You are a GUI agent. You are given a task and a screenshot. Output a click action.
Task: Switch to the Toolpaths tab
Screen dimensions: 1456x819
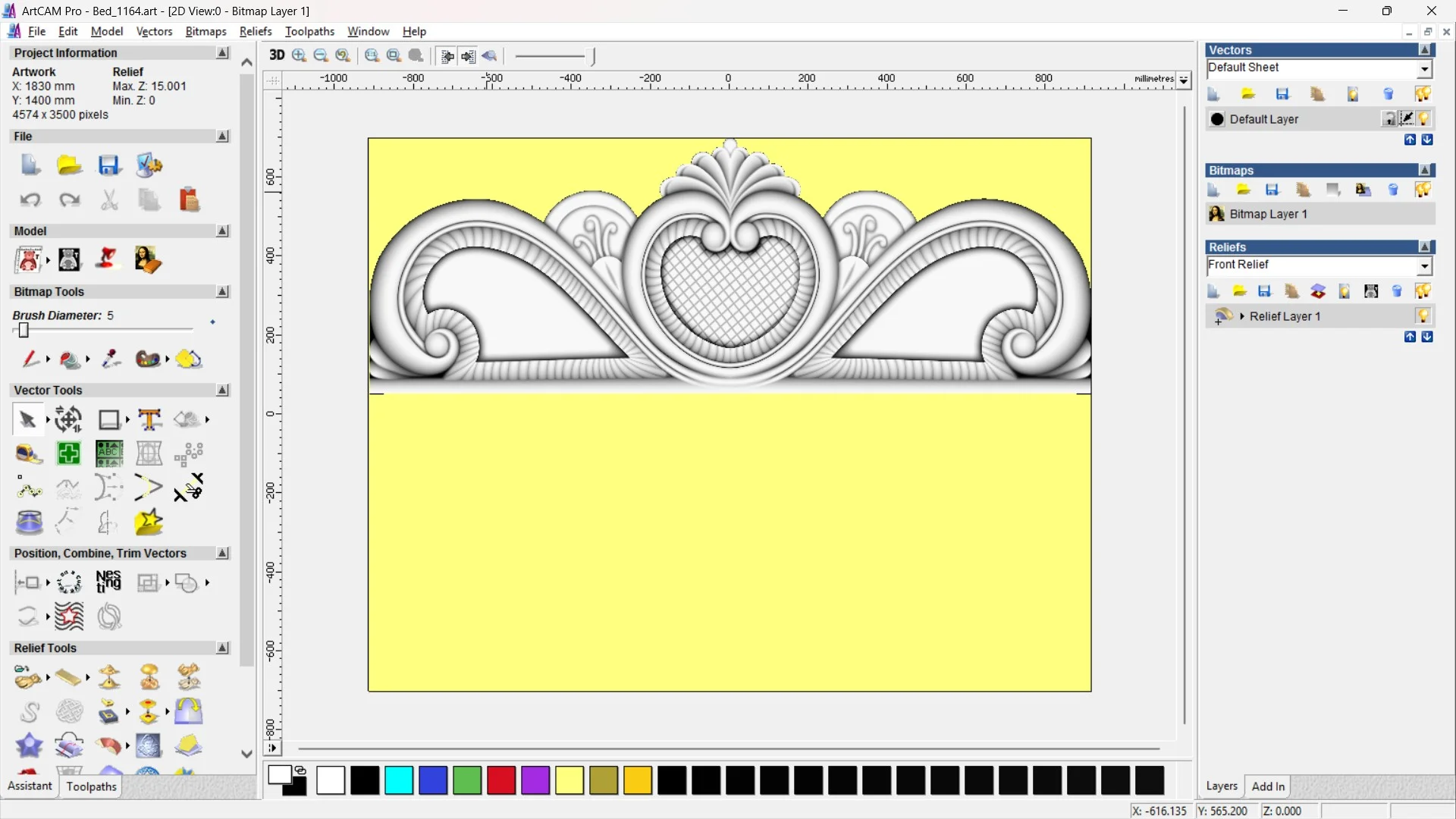[x=91, y=786]
